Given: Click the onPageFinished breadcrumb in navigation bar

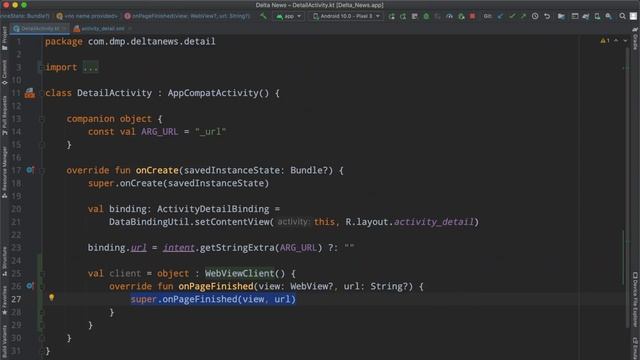Looking at the screenshot, I should coord(187,16).
